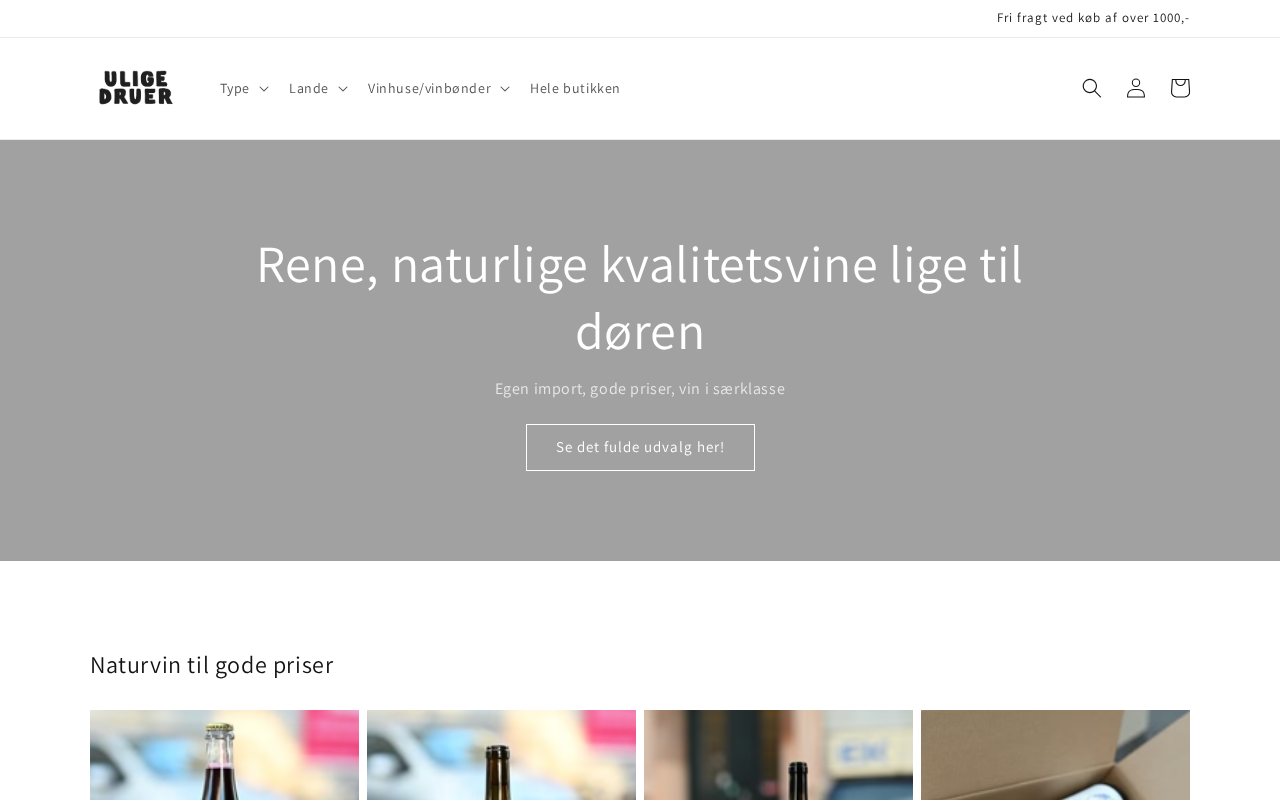
Task: Click 'Se det fulde udvalg her!' button
Action: (640, 447)
